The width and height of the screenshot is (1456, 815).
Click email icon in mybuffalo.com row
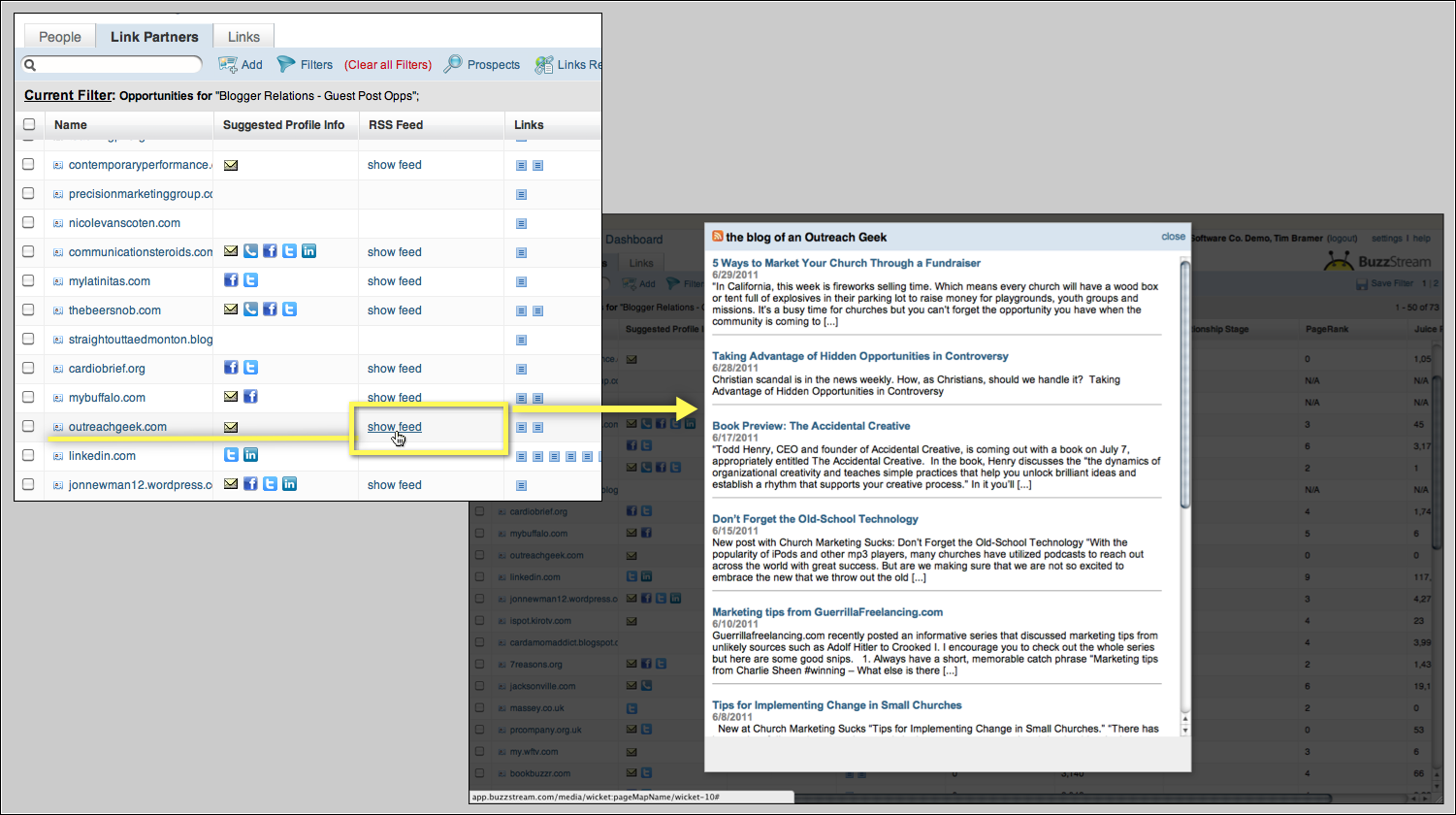coord(231,397)
